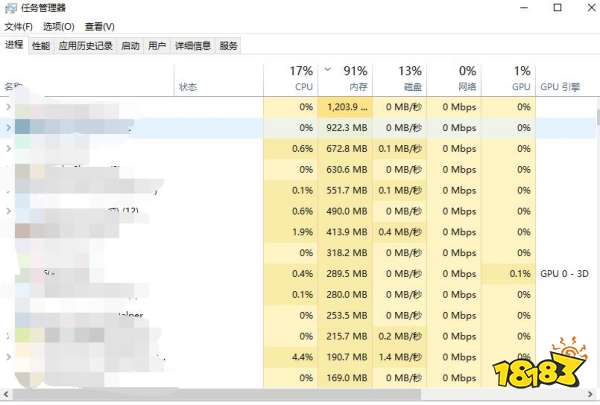The image size is (600, 405).
Task: Click the Task Manager title bar icon
Action: pyautogui.click(x=11, y=8)
